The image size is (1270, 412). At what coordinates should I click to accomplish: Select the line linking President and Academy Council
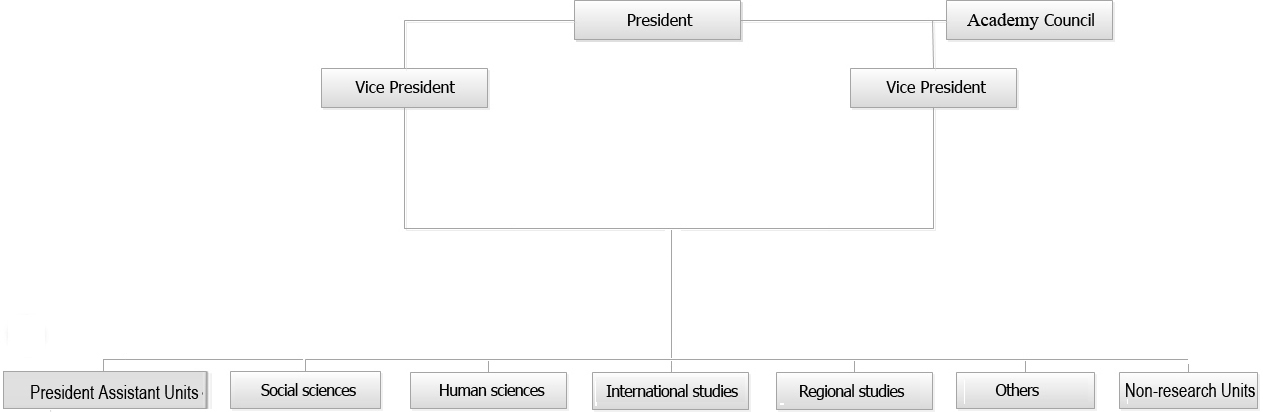click(843, 20)
